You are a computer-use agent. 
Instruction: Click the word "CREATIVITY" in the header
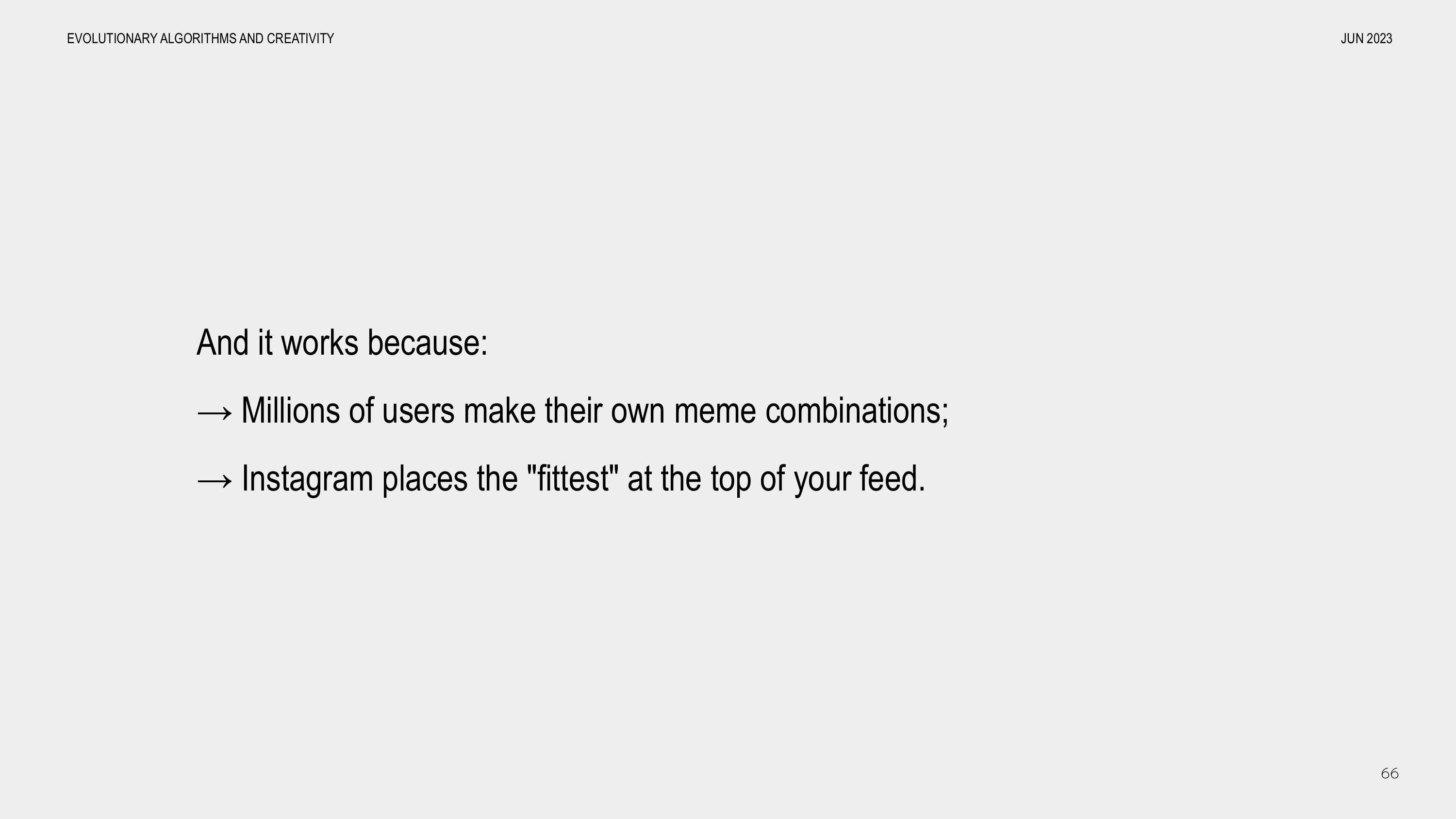(300, 38)
